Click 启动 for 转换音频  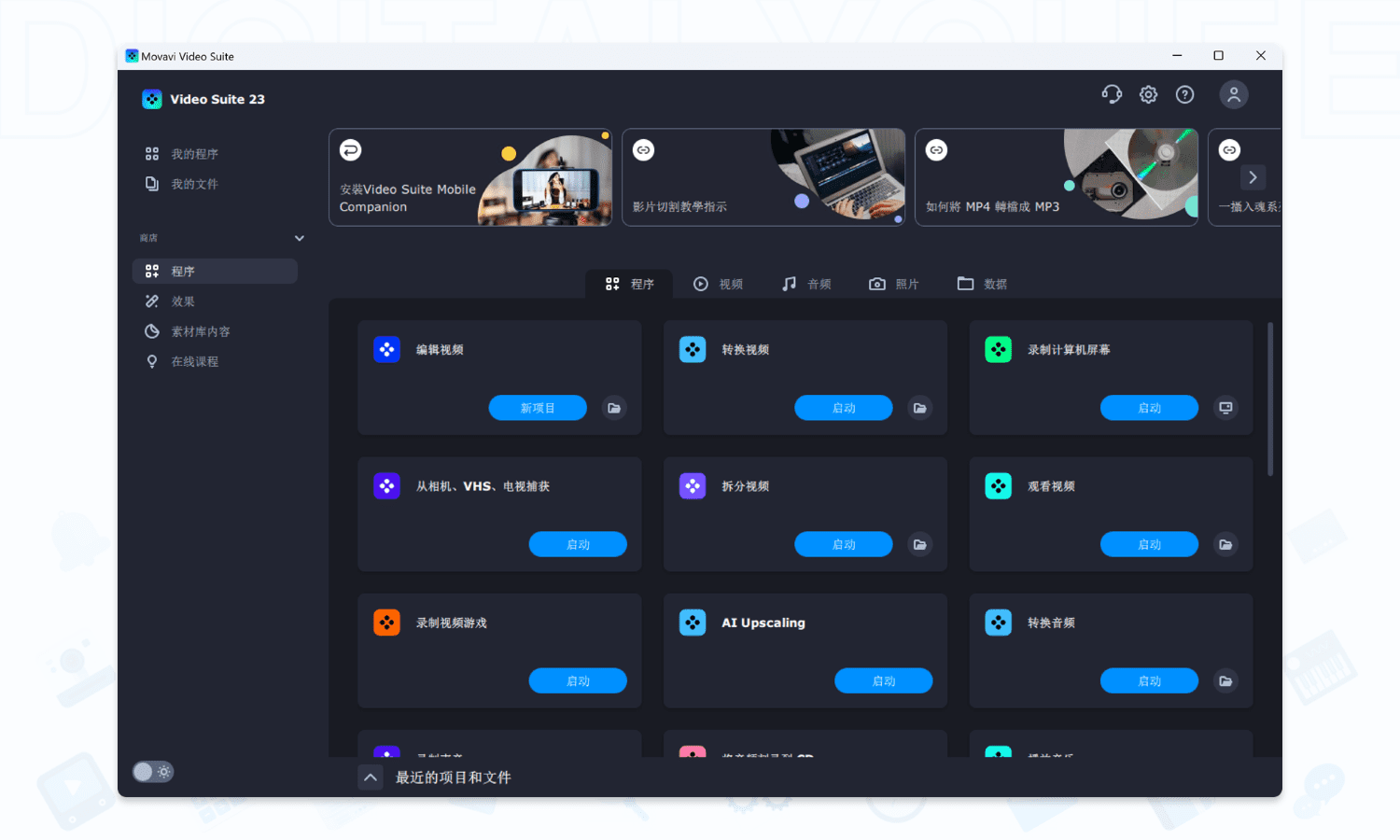1149,680
